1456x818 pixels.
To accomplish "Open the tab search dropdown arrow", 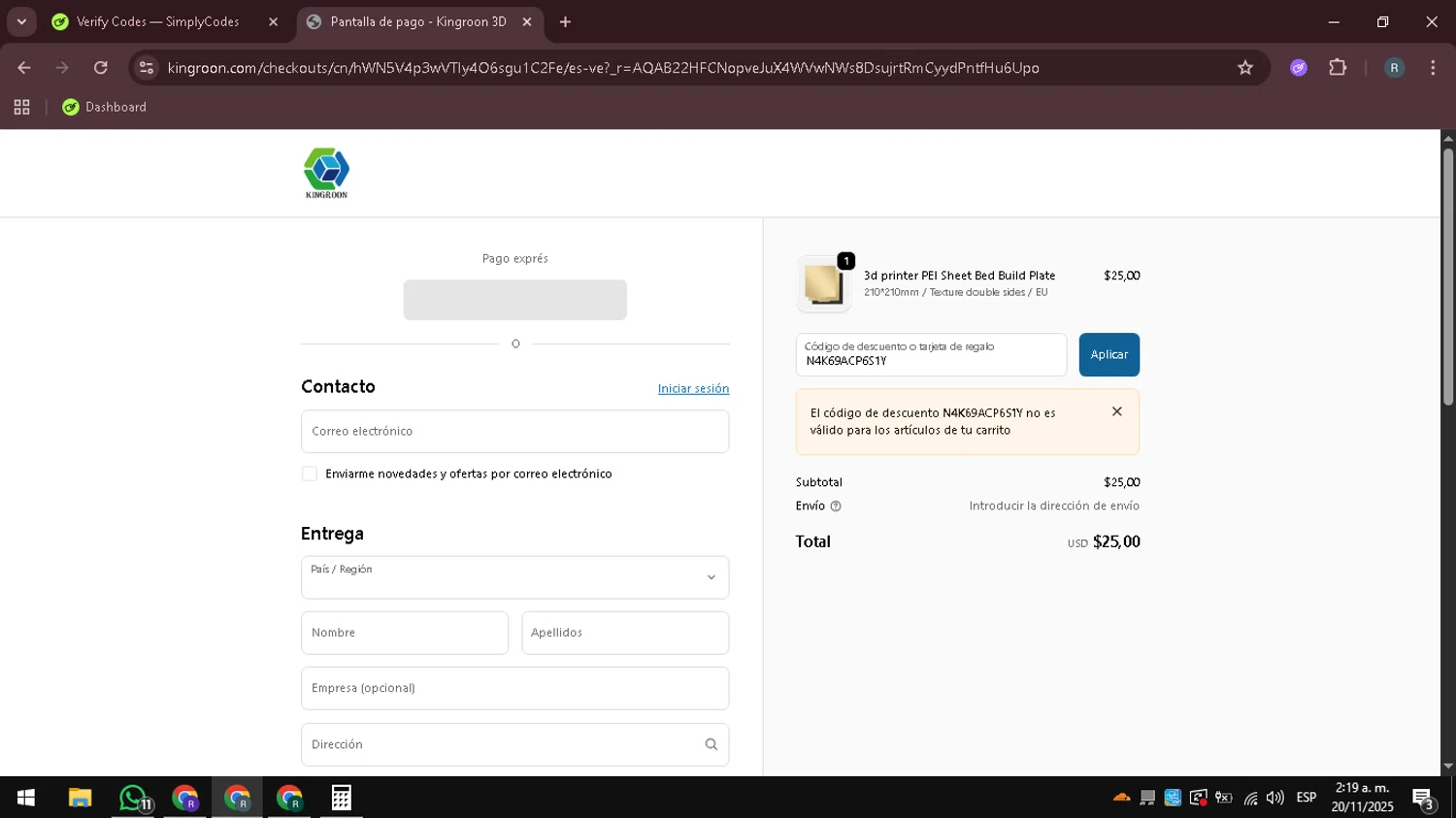I will (x=21, y=21).
